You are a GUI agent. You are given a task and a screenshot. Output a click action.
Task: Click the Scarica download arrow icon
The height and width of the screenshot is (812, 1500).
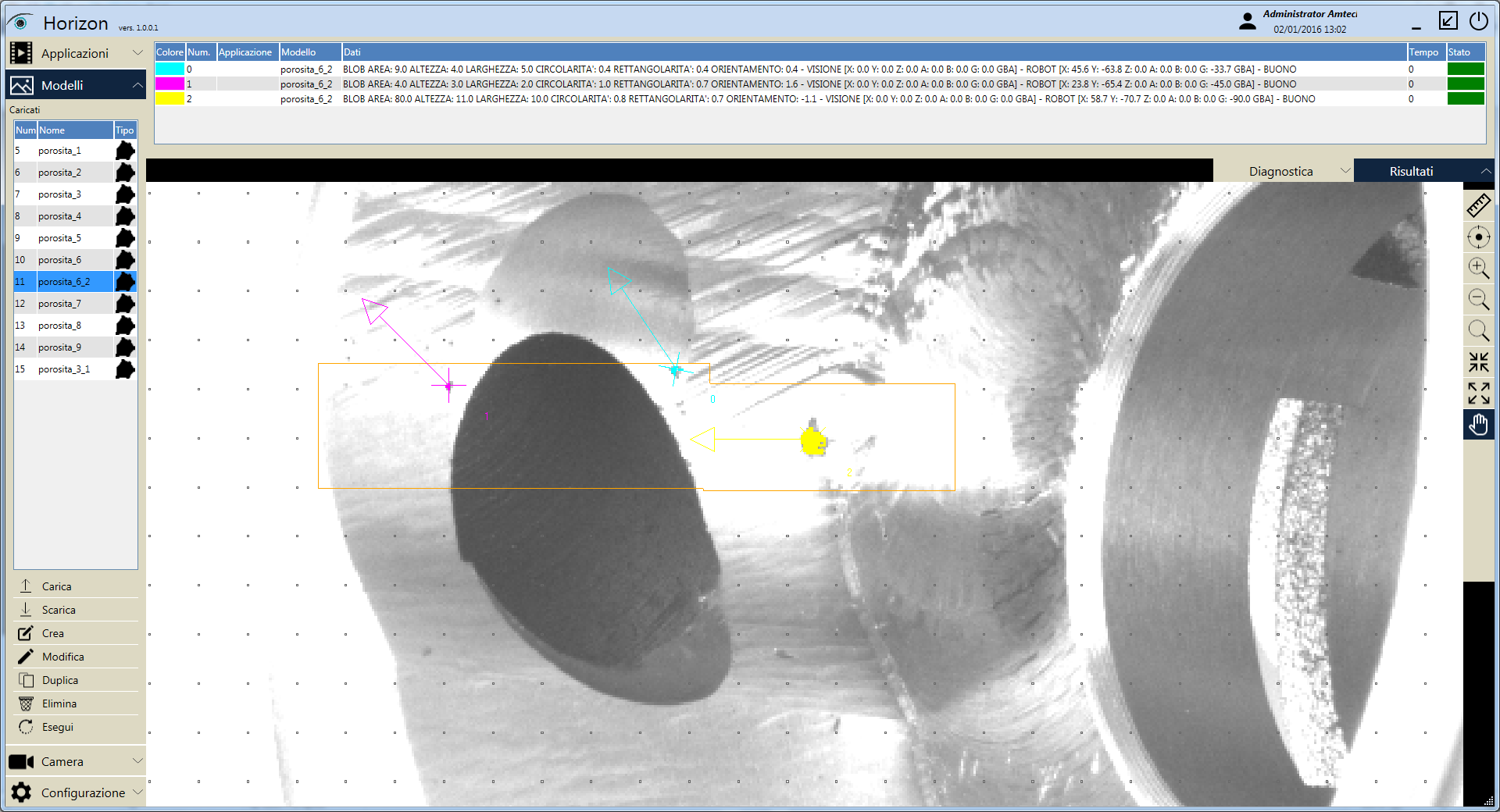click(x=26, y=609)
